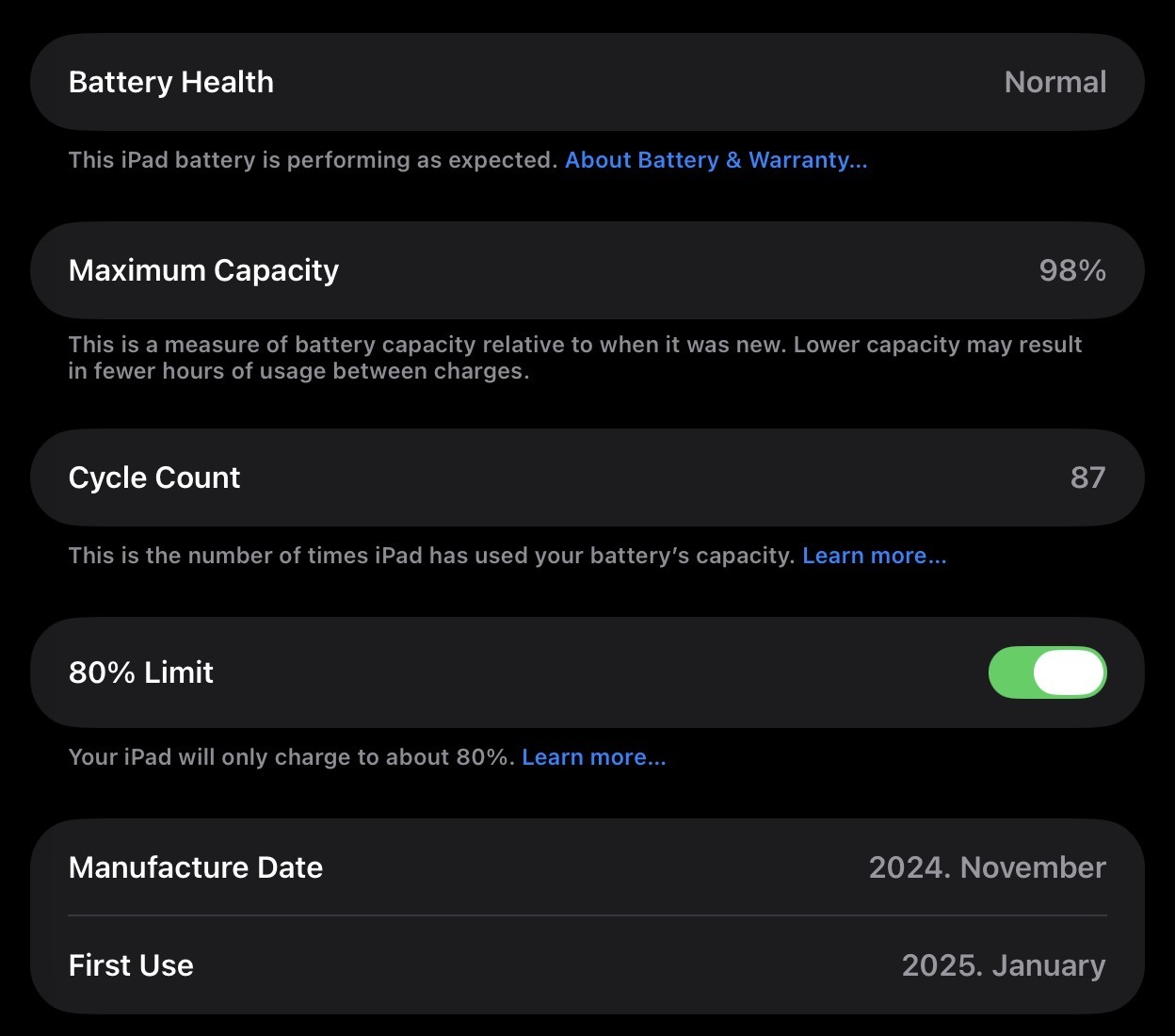Select the Maximum Capacity label
This screenshot has width=1175, height=1036.
(x=203, y=270)
